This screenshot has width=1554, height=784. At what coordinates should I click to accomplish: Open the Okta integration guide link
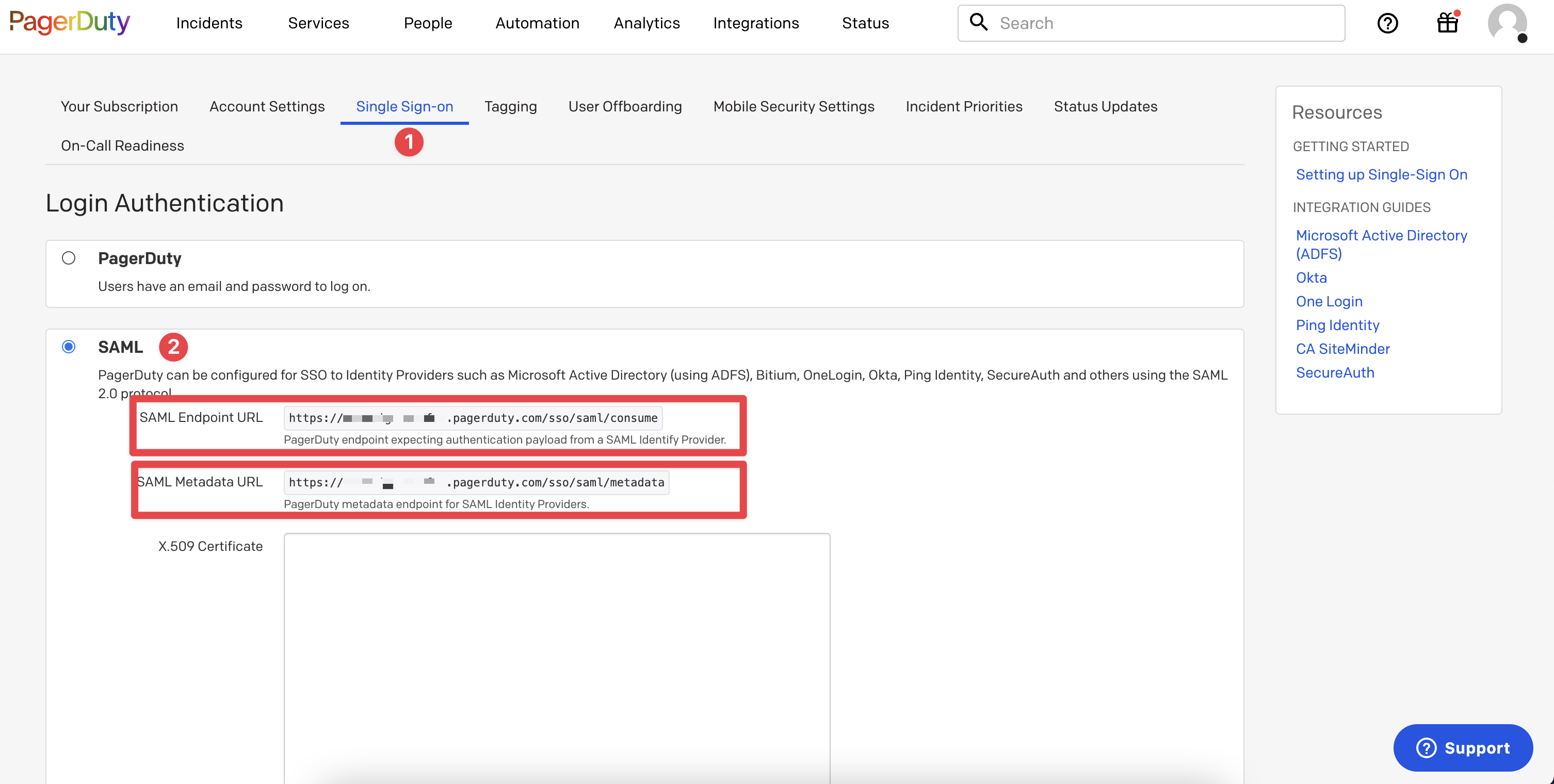[1311, 277]
